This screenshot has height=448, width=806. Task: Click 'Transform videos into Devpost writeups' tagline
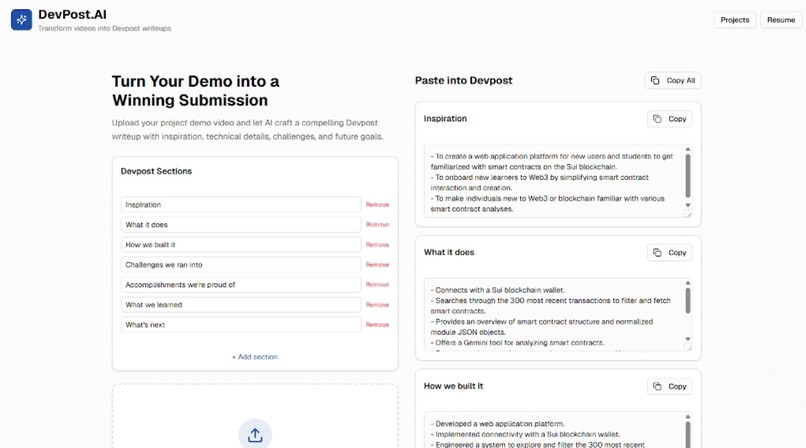[x=104, y=28]
